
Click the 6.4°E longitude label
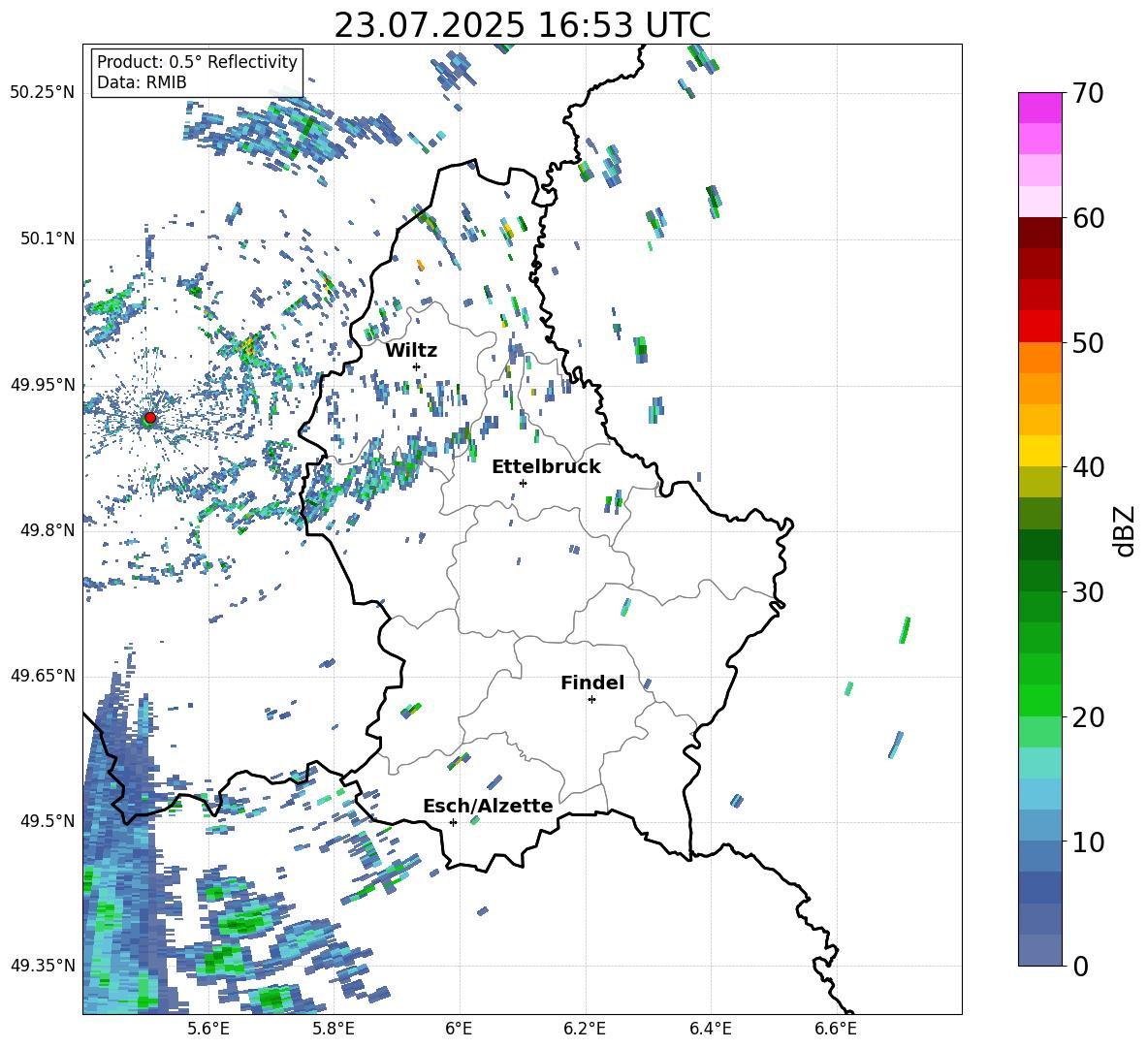[710, 1029]
